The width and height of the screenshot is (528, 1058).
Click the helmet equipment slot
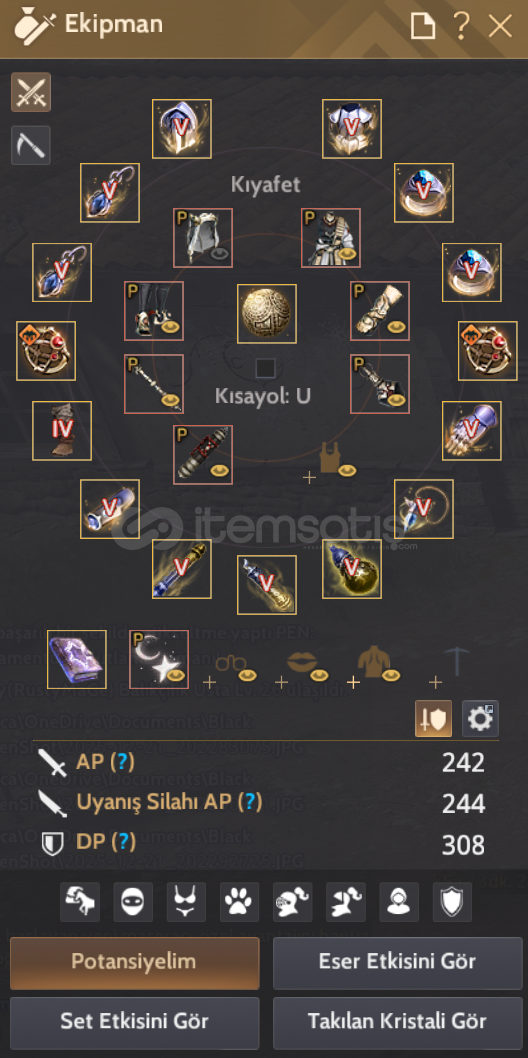(181, 129)
